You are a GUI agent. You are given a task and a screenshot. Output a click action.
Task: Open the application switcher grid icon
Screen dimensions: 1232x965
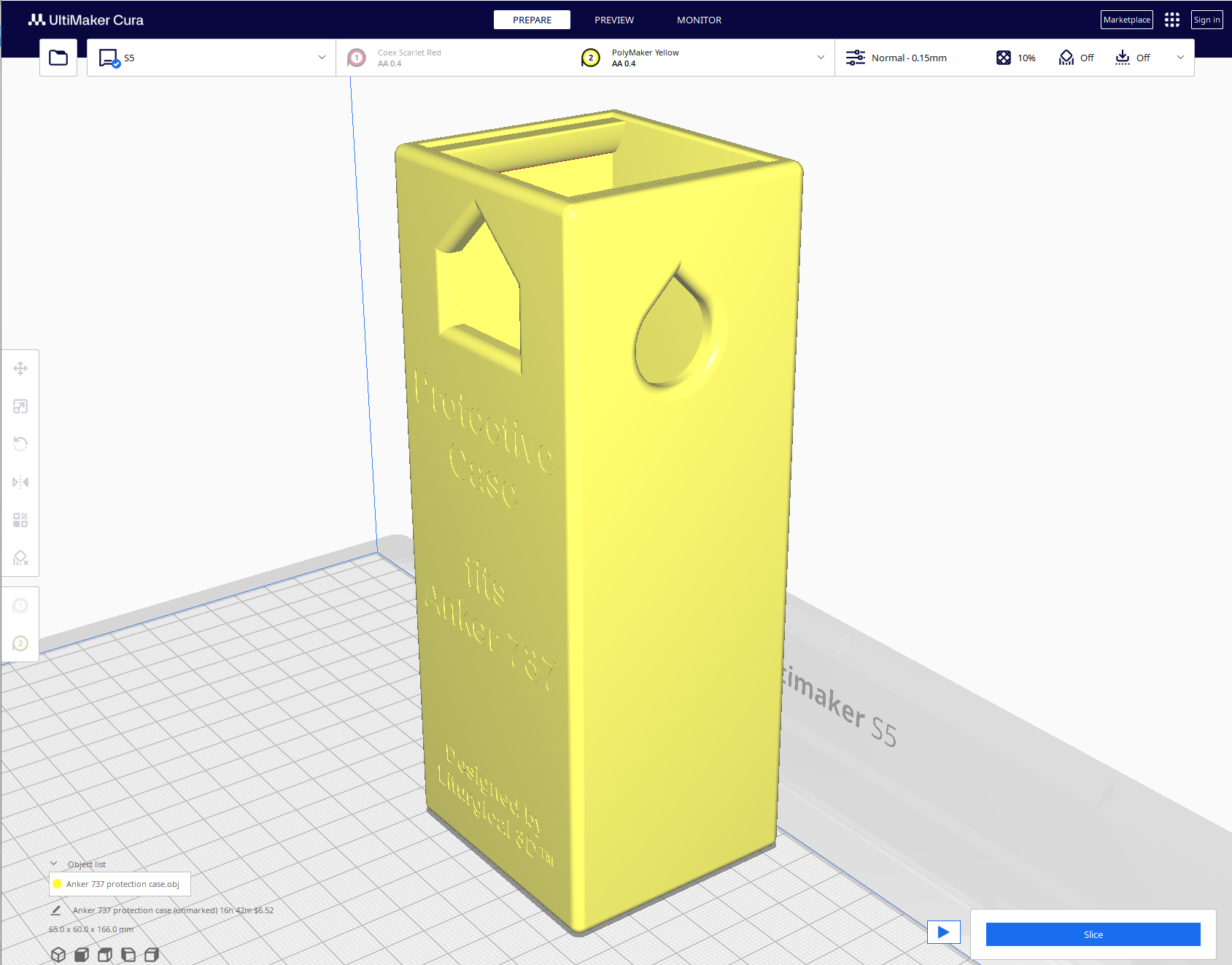click(1171, 20)
